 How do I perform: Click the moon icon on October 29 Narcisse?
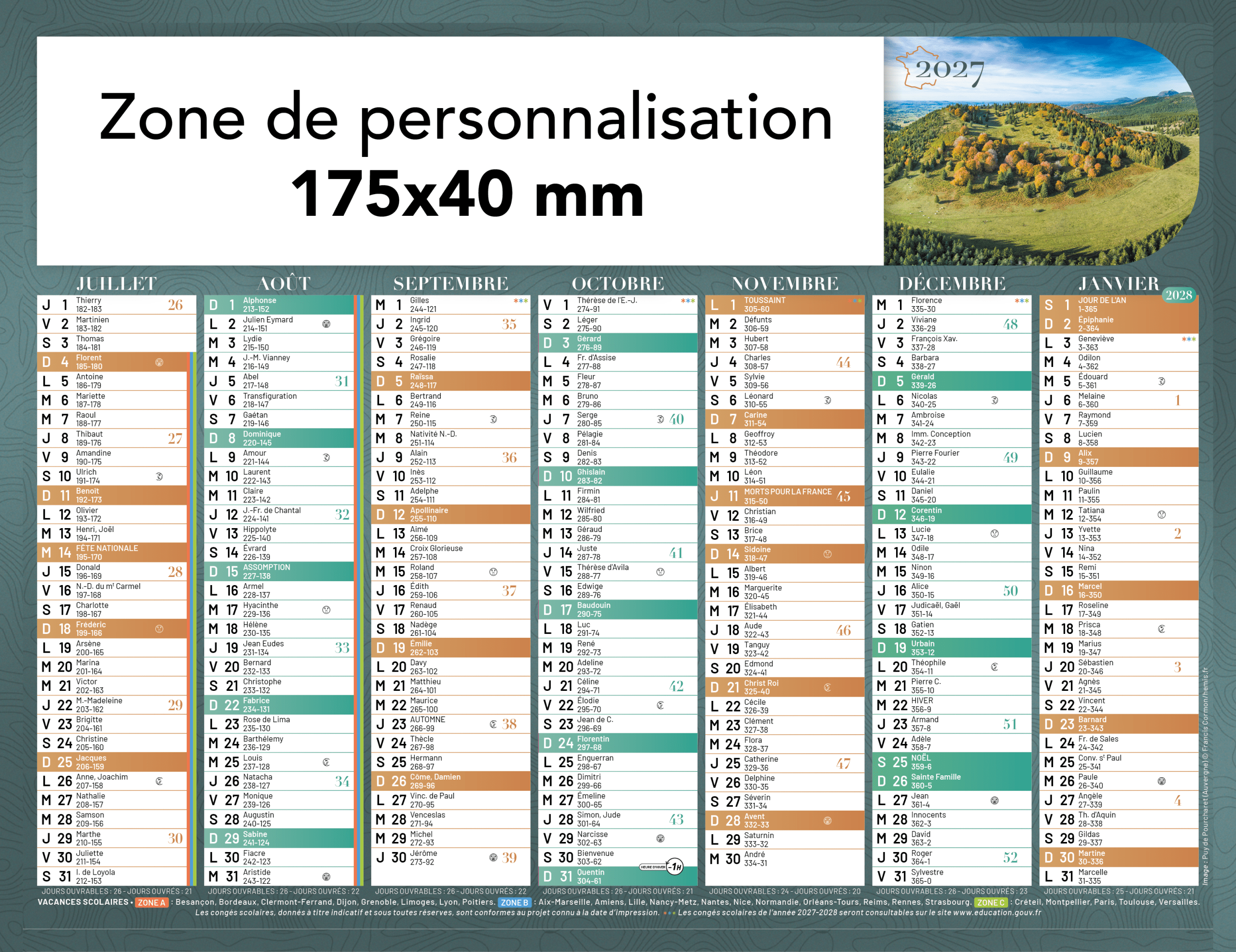[660, 838]
